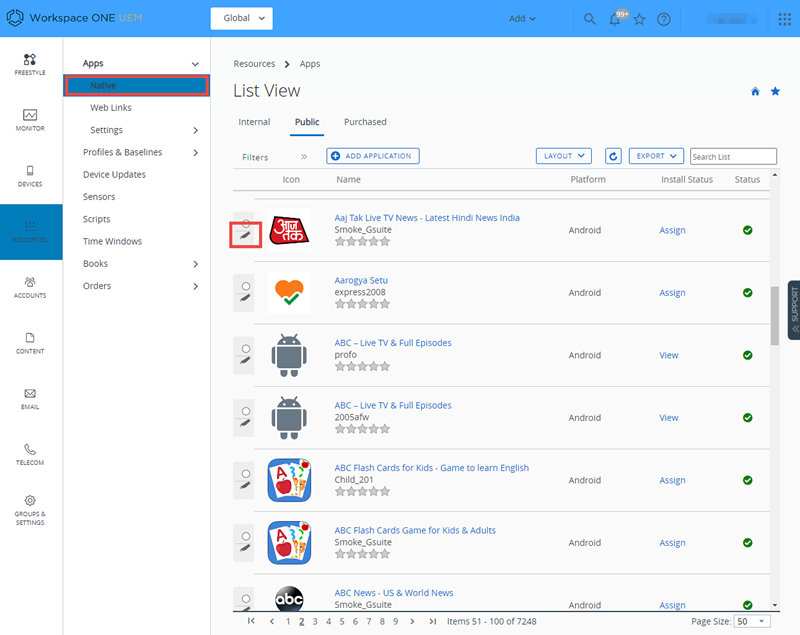Jump to the last page
The height and width of the screenshot is (635, 800).
click(x=433, y=621)
